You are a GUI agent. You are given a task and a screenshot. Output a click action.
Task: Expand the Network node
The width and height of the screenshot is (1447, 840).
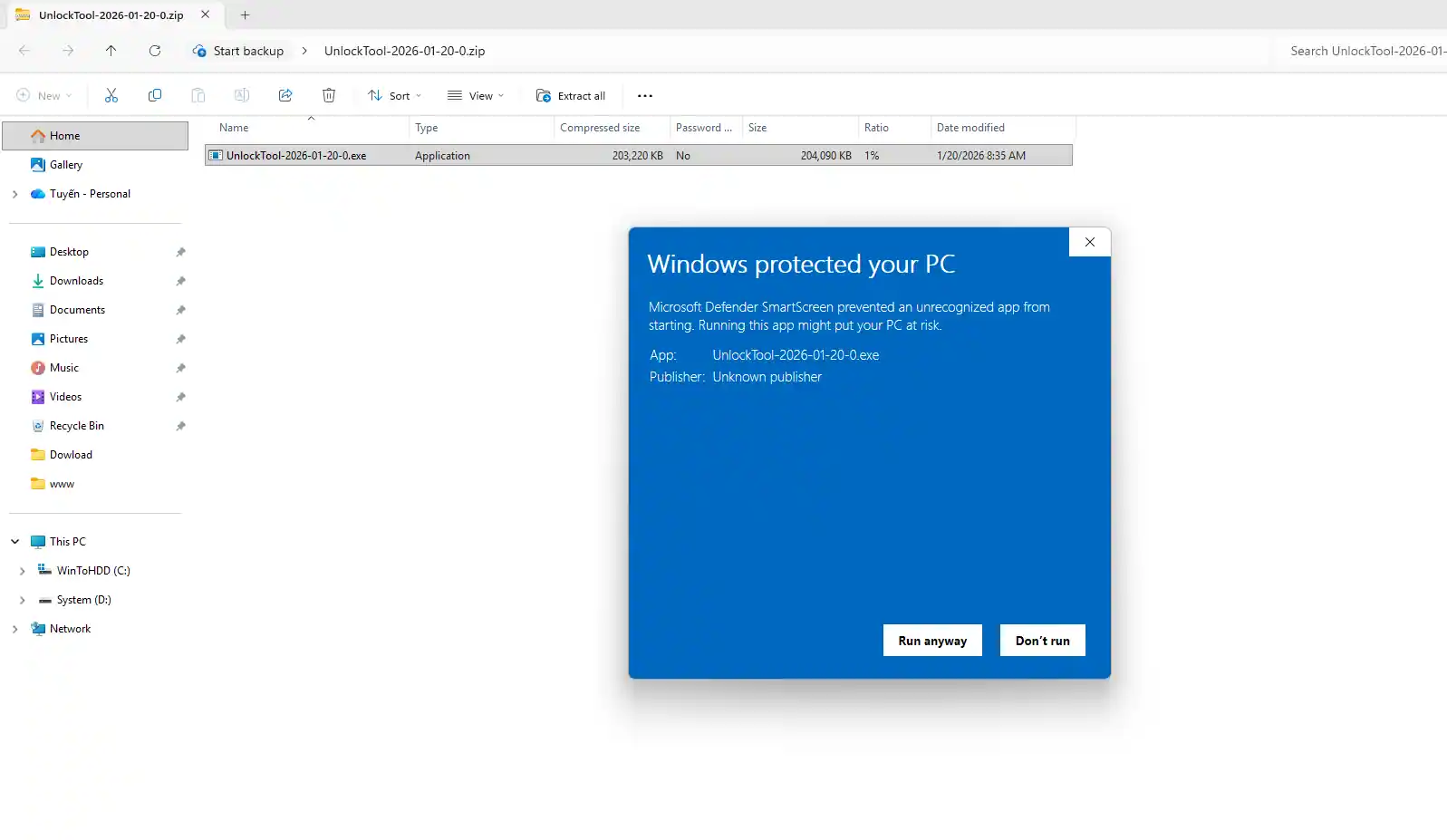14,629
